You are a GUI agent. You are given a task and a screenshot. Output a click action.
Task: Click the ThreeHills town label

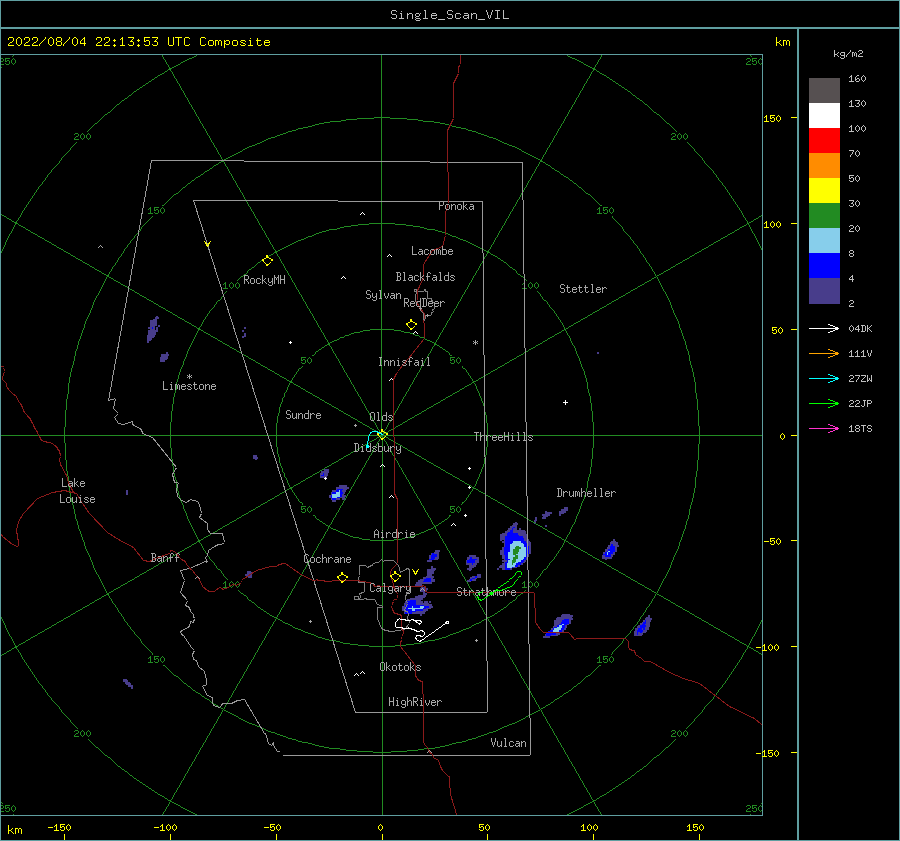coord(503,437)
